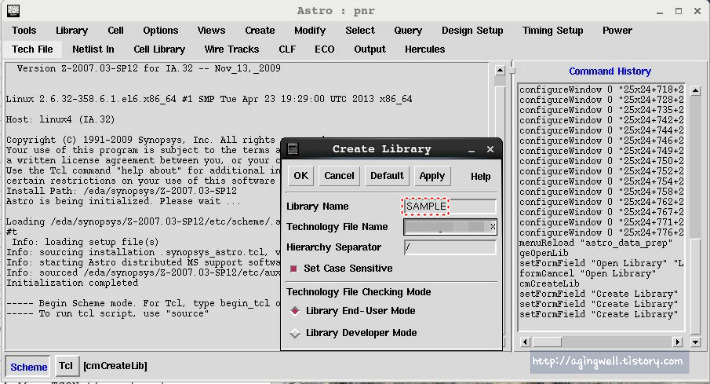Click the Command History heading

(x=610, y=71)
